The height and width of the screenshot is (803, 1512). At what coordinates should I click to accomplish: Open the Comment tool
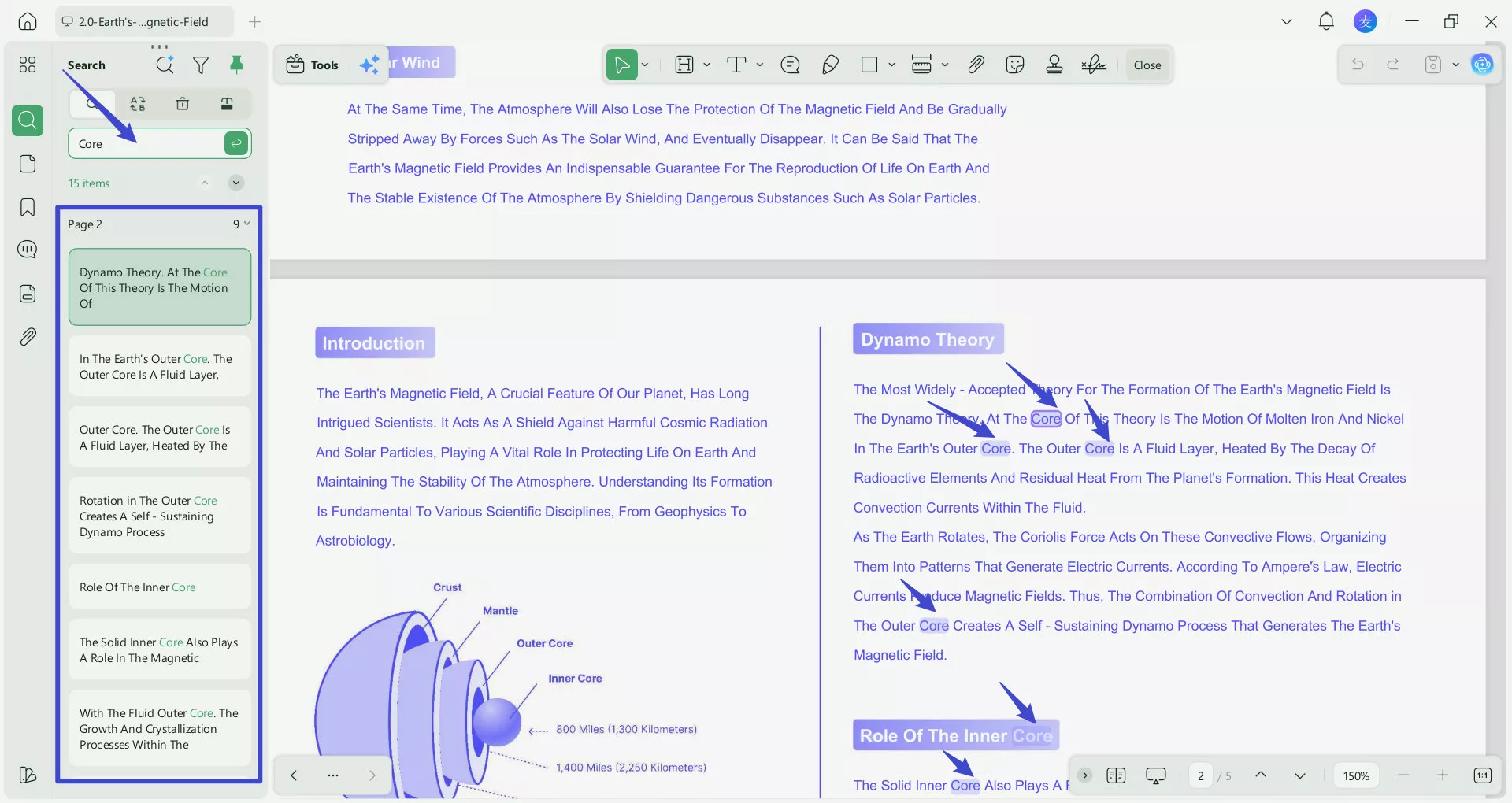(790, 65)
